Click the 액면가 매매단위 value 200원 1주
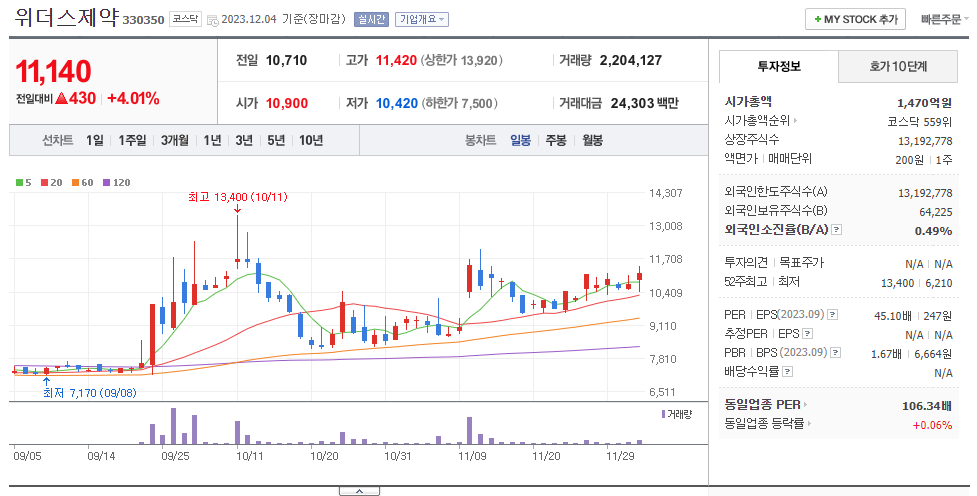This screenshot has height=496, width=977. pos(923,160)
